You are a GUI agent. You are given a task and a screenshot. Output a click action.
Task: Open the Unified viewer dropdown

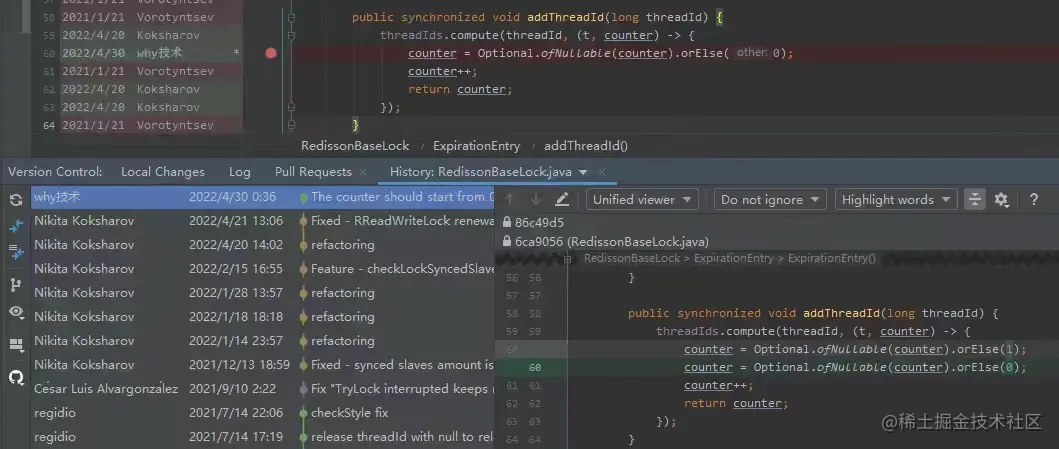click(x=642, y=199)
